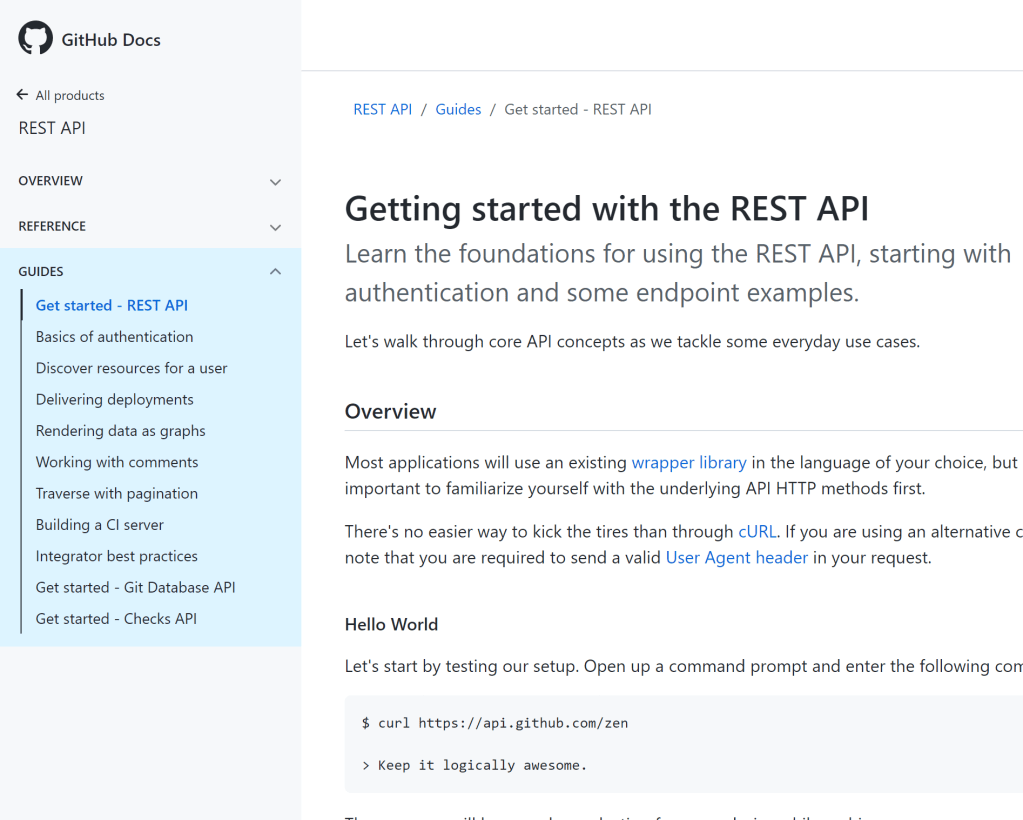Screen dimensions: 1023x820
Task: Open the Guides breadcrumb link
Action: (x=458, y=109)
